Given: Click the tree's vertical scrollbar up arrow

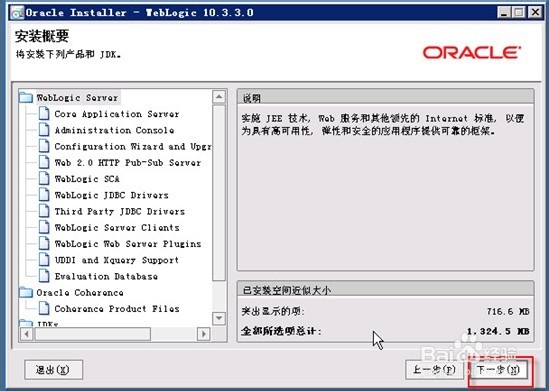Looking at the screenshot, I should pos(219,96).
